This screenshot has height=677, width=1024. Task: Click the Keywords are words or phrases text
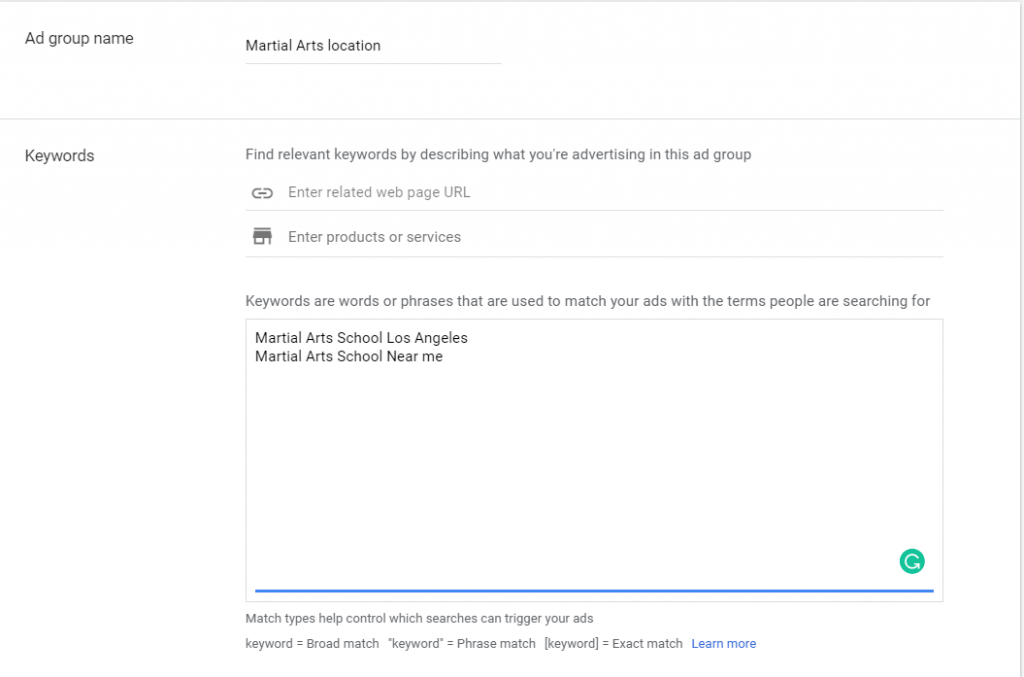[x=587, y=301]
